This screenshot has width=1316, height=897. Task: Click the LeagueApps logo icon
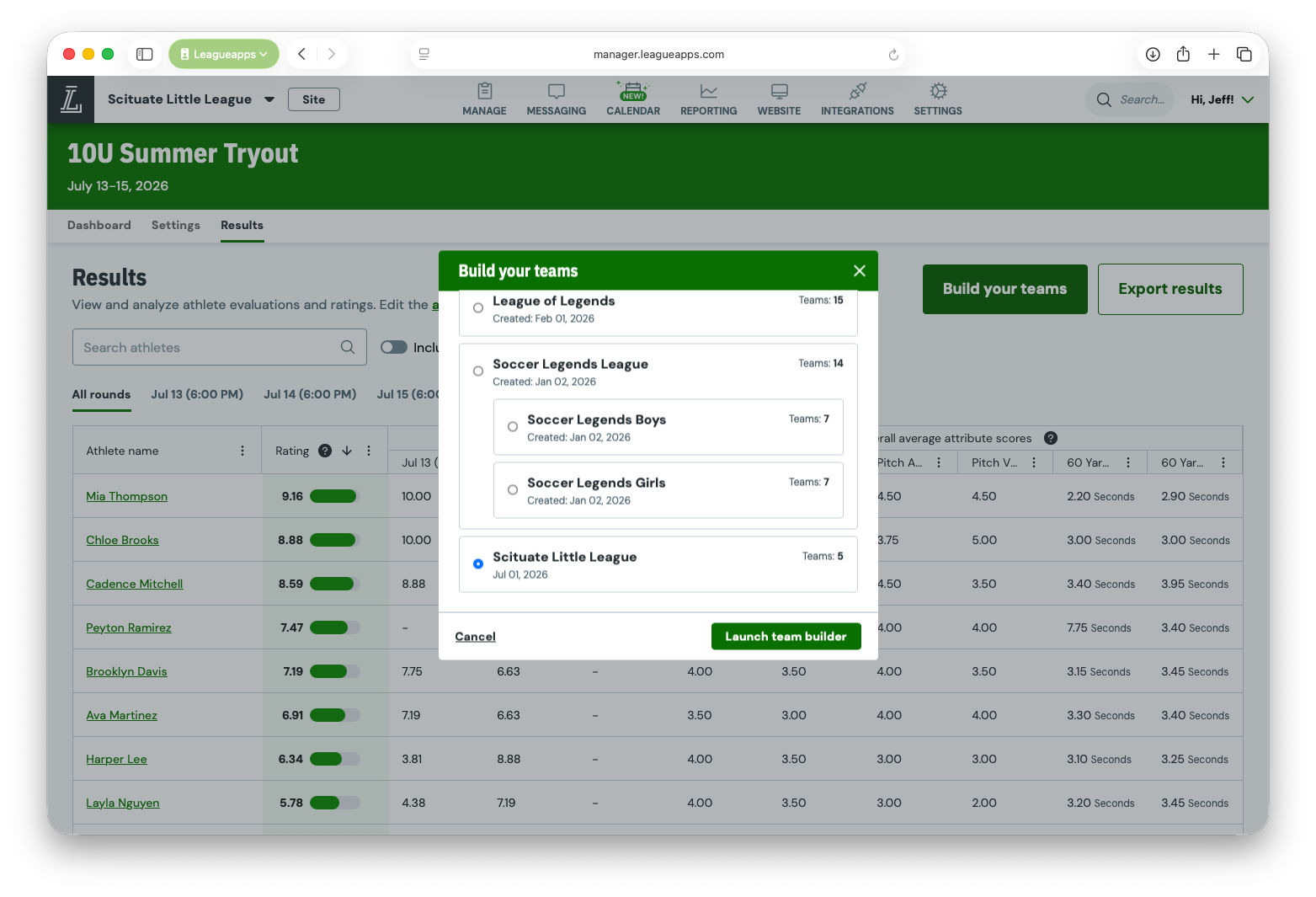click(71, 99)
